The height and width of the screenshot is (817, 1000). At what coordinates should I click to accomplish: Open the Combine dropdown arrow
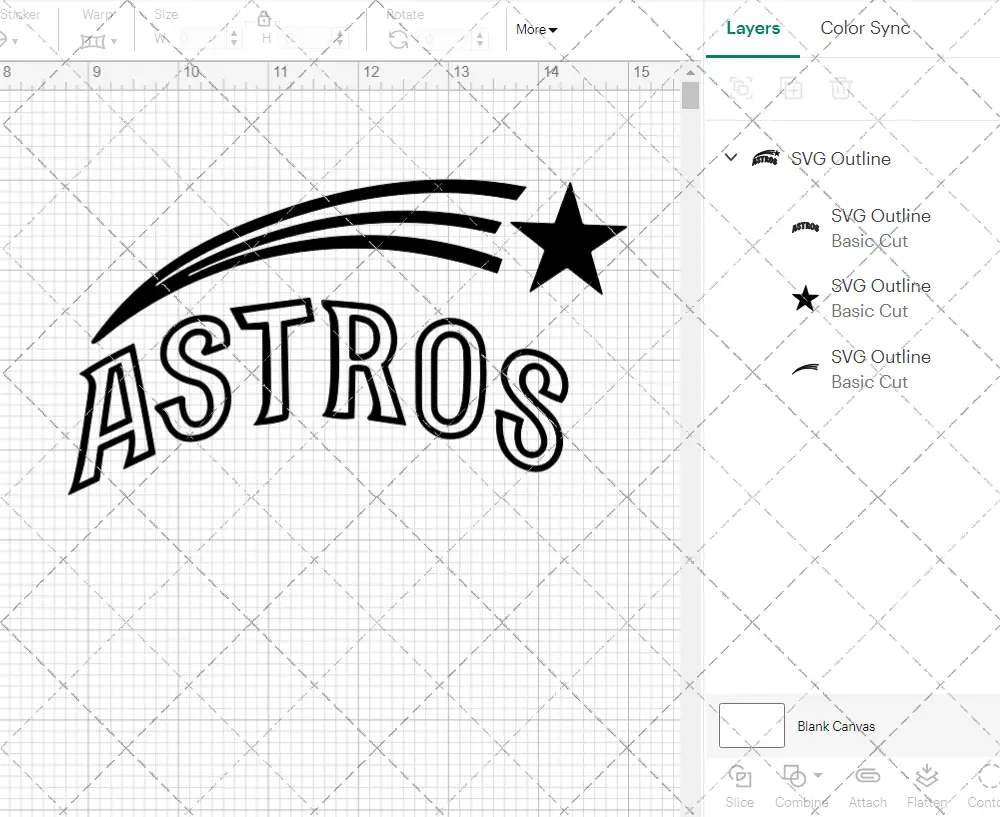pyautogui.click(x=818, y=776)
